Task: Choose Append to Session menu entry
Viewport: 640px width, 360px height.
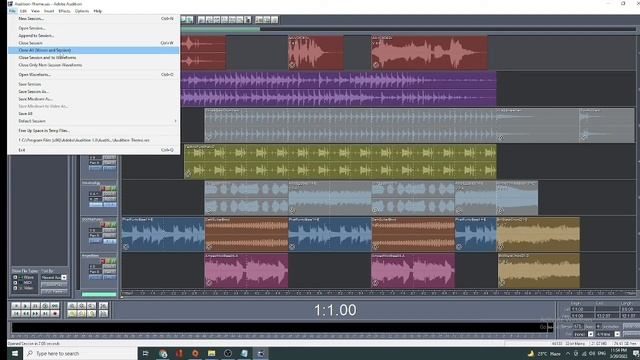Action: coord(93,36)
